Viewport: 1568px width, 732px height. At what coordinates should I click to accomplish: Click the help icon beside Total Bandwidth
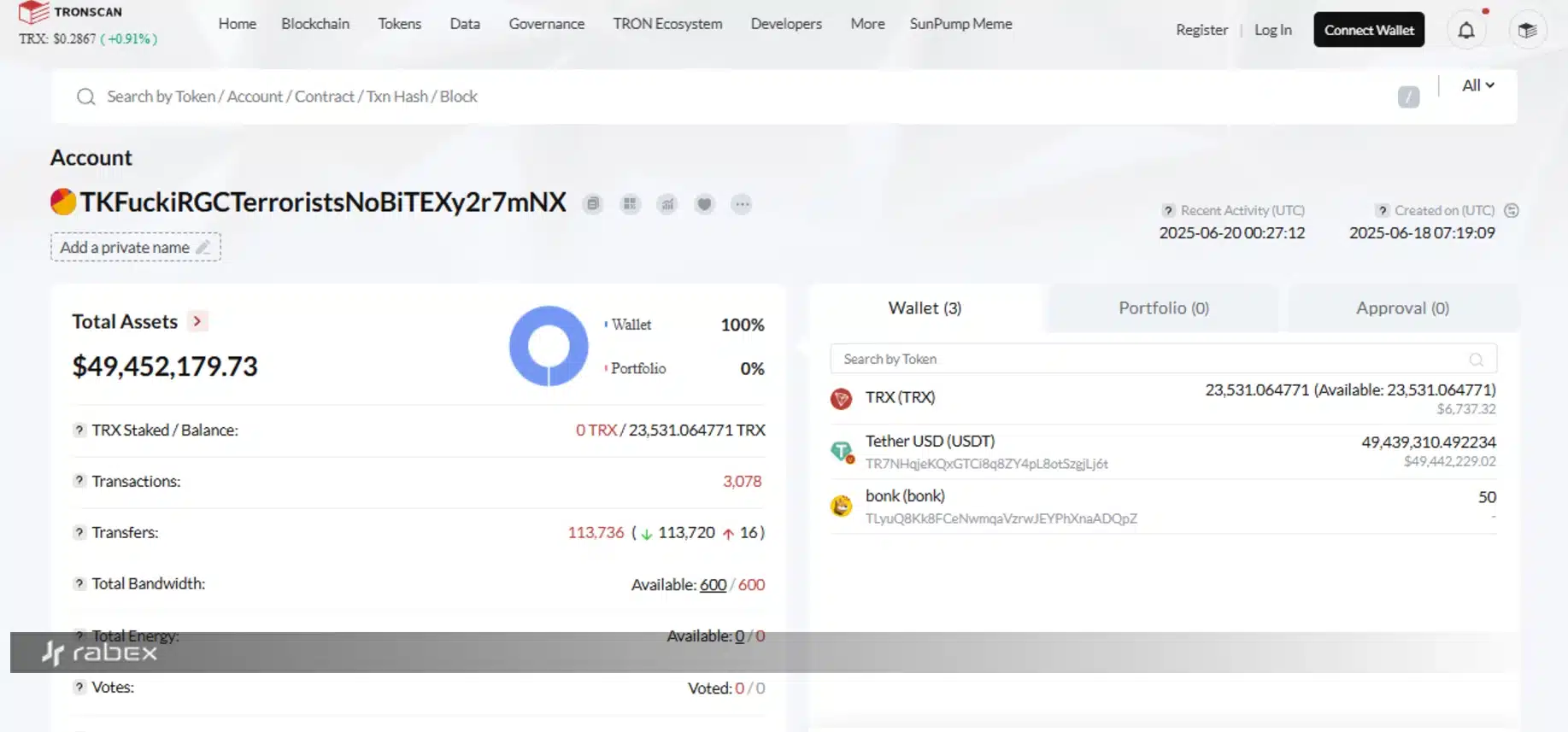[x=79, y=583]
